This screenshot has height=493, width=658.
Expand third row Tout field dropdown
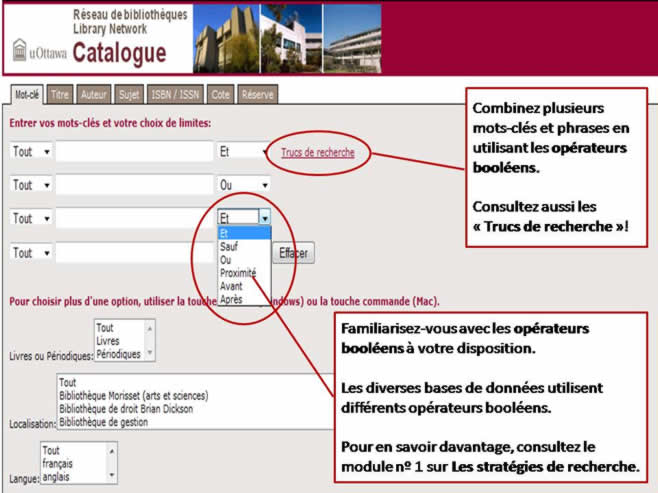(x=31, y=218)
